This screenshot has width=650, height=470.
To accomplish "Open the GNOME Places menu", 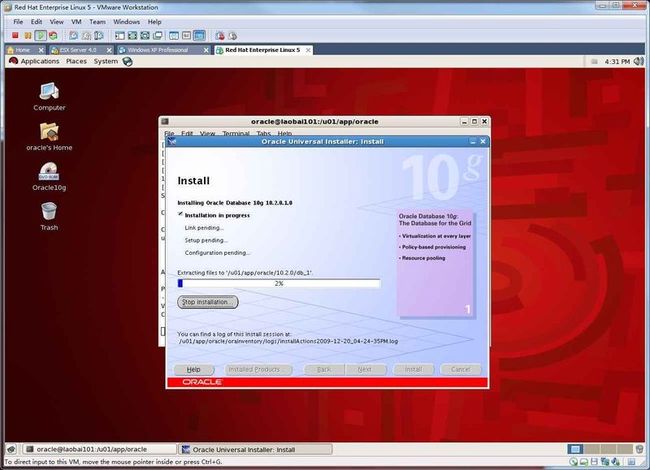I will pyautogui.click(x=76, y=61).
